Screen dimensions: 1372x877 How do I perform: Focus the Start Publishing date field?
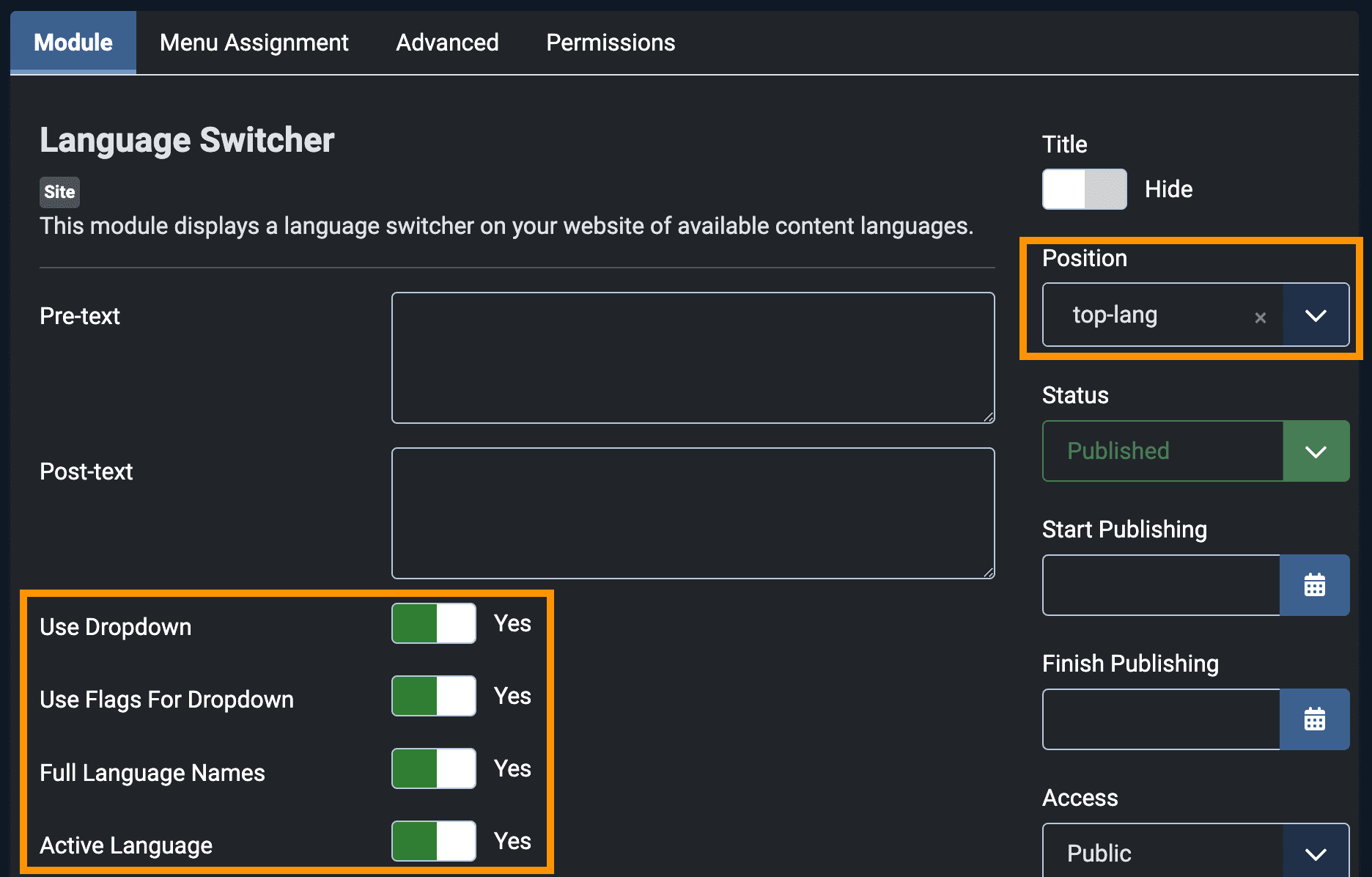tap(1161, 585)
